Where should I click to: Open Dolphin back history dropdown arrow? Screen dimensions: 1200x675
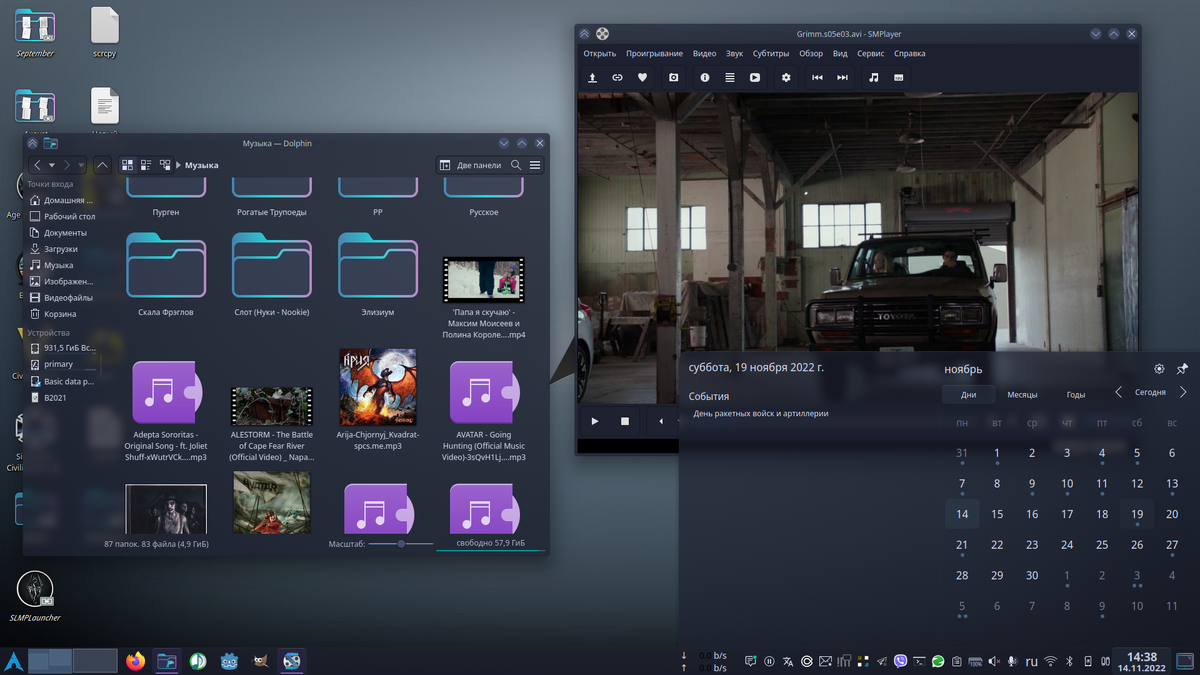[x=52, y=165]
